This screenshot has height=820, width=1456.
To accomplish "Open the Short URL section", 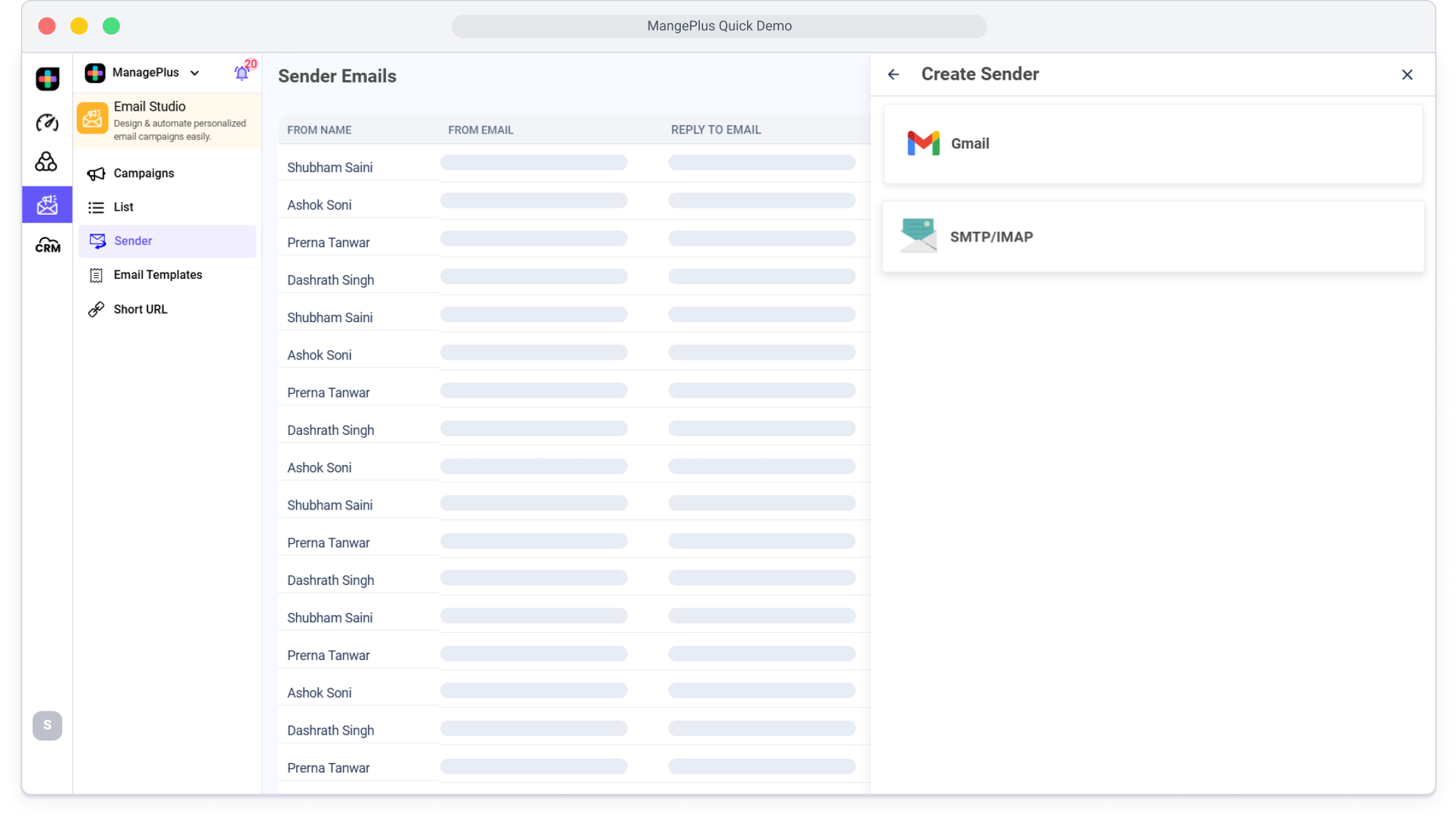I will (x=140, y=309).
